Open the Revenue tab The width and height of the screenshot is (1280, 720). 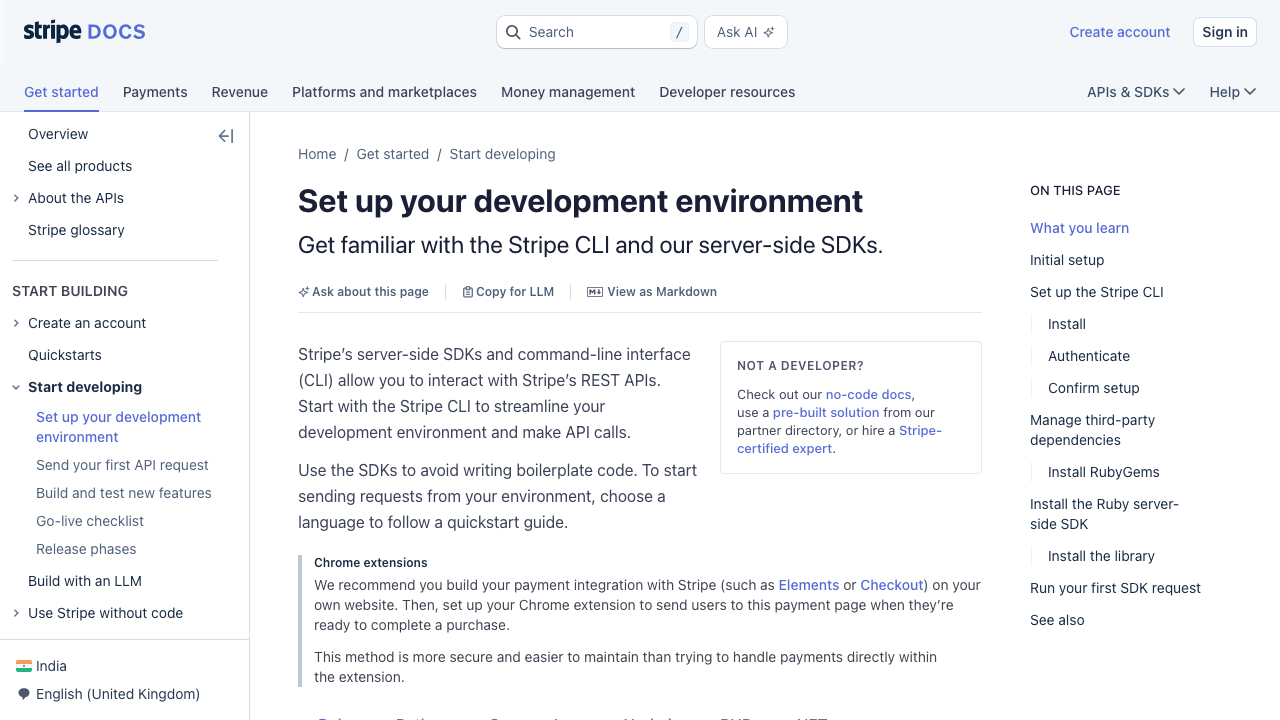point(240,92)
